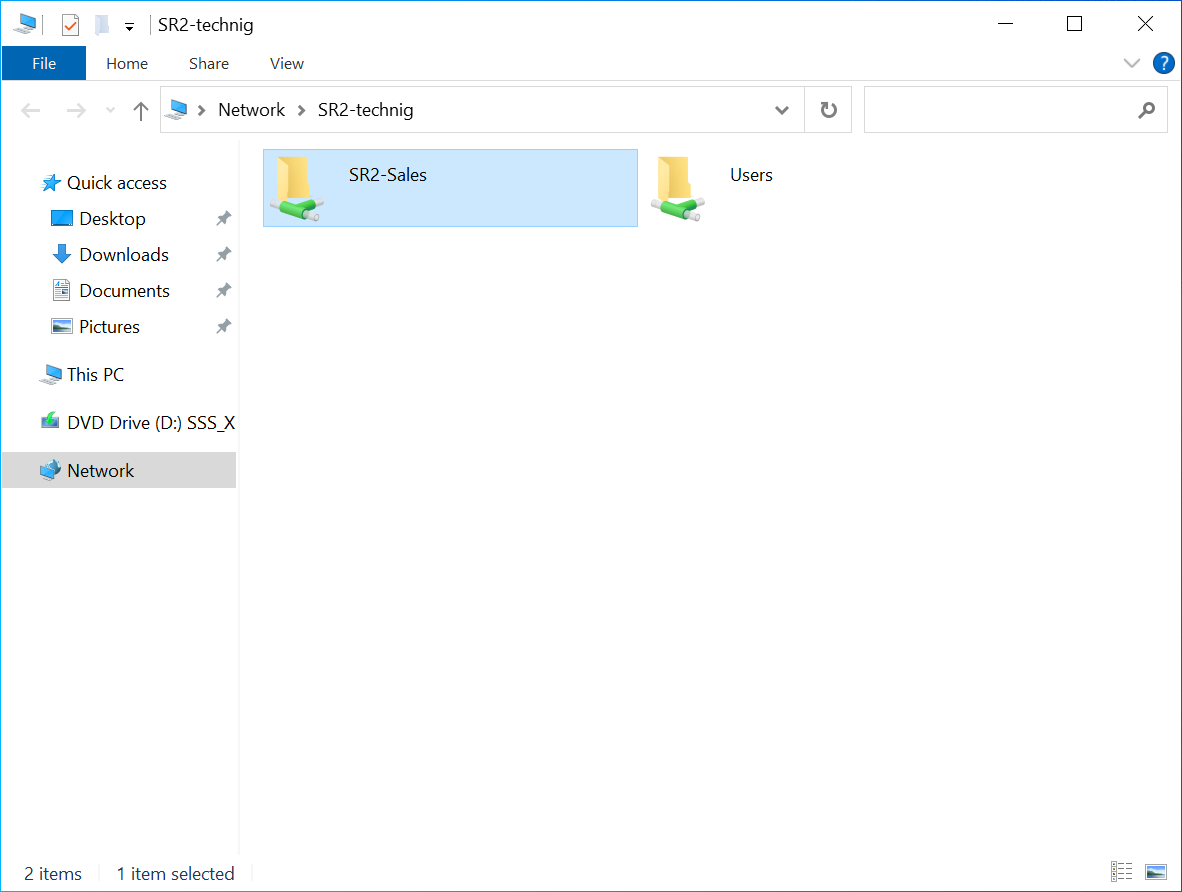Click the Properties icon in quick access toolbar

[x=70, y=25]
